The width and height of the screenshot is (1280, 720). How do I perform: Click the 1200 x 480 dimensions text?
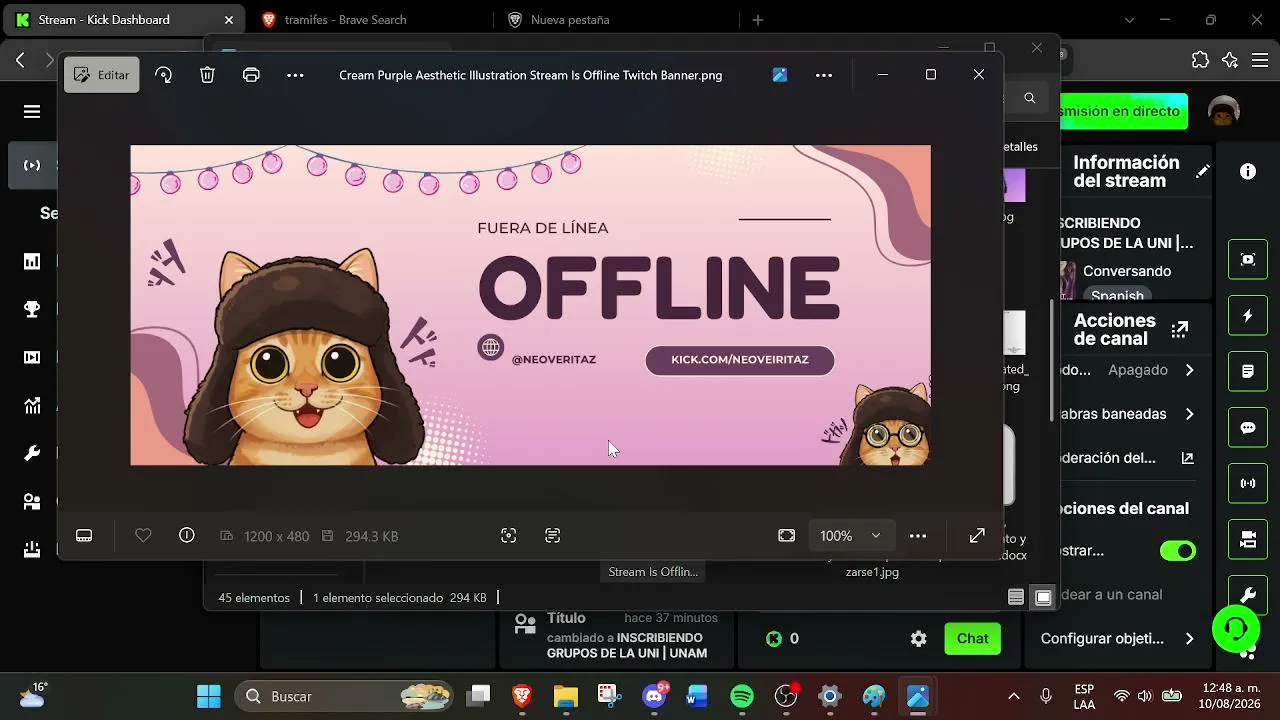[x=276, y=537]
